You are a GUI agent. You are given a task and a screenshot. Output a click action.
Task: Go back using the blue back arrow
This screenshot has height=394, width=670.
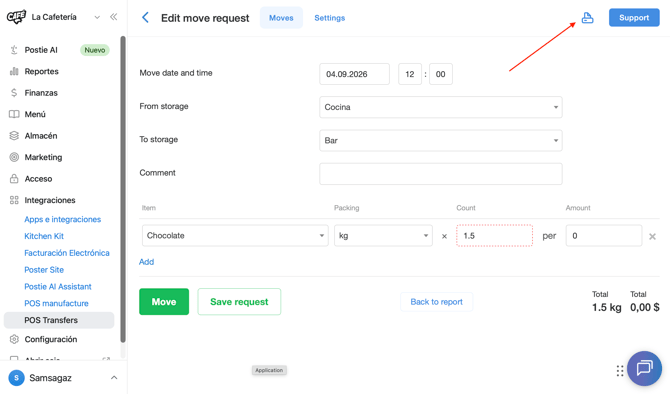145,18
